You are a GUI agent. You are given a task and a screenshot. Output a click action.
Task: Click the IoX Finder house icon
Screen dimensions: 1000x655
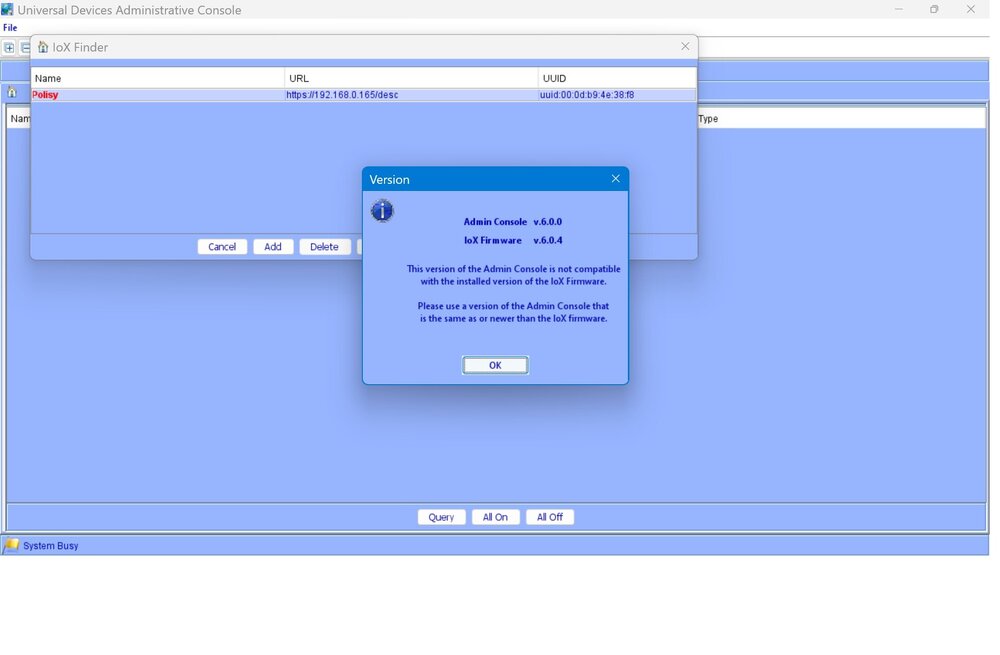pos(43,47)
